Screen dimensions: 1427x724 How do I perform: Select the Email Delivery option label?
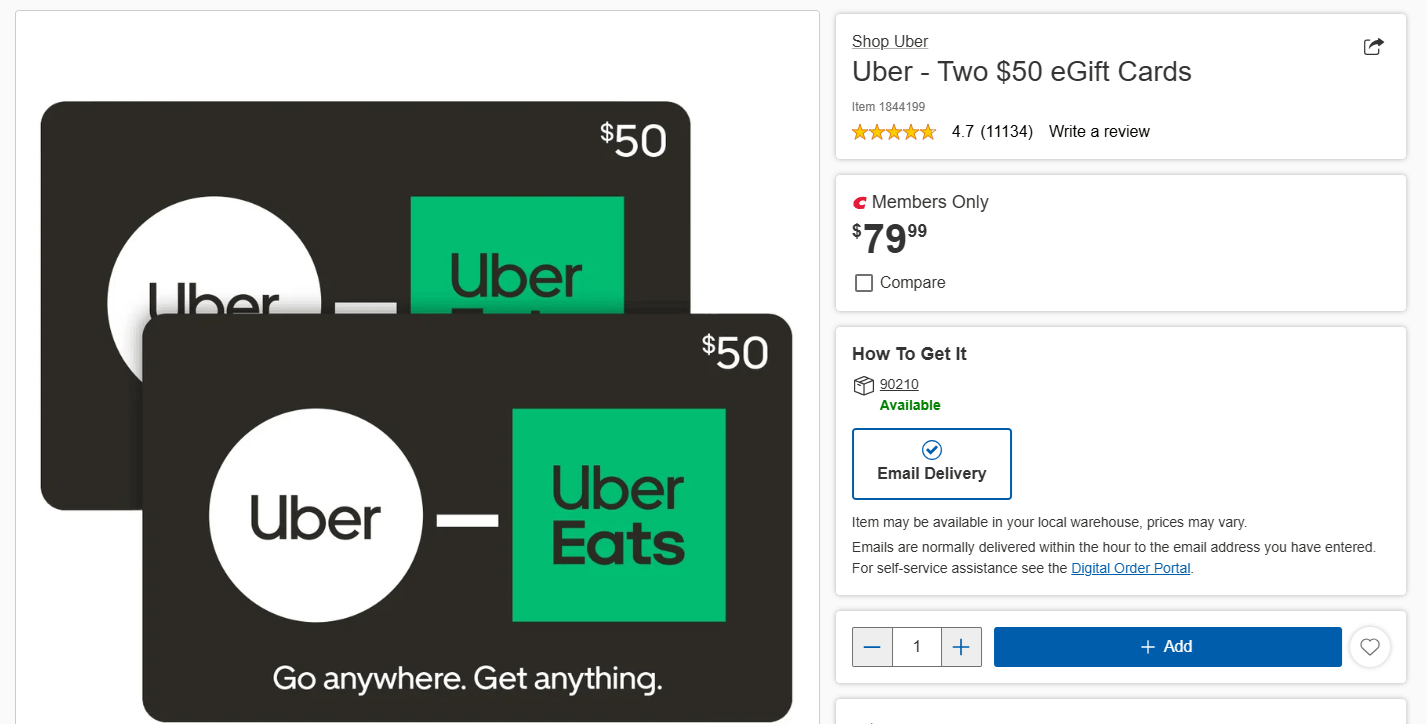932,474
